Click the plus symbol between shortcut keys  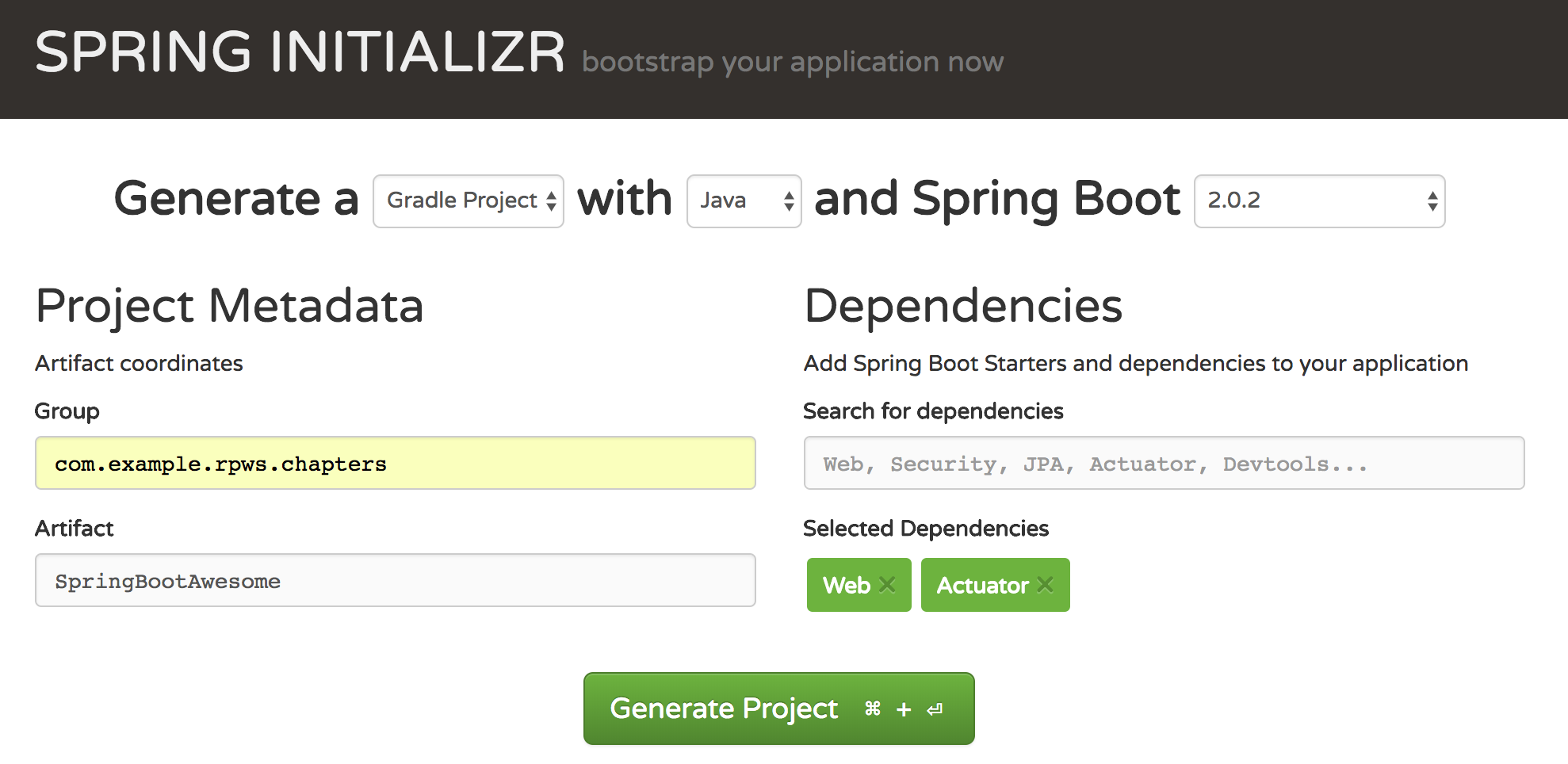(904, 709)
